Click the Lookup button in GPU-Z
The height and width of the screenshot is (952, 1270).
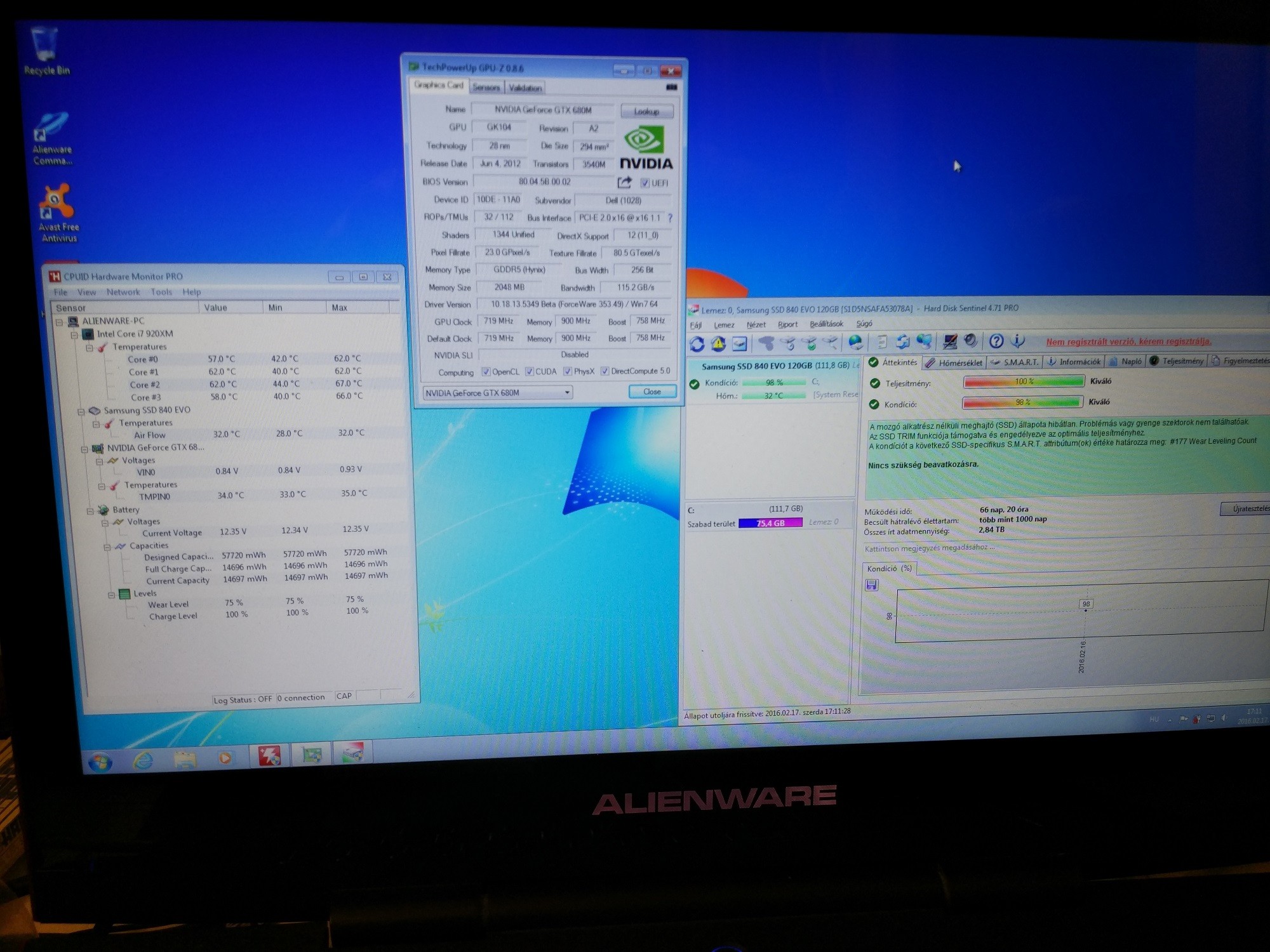click(x=646, y=112)
